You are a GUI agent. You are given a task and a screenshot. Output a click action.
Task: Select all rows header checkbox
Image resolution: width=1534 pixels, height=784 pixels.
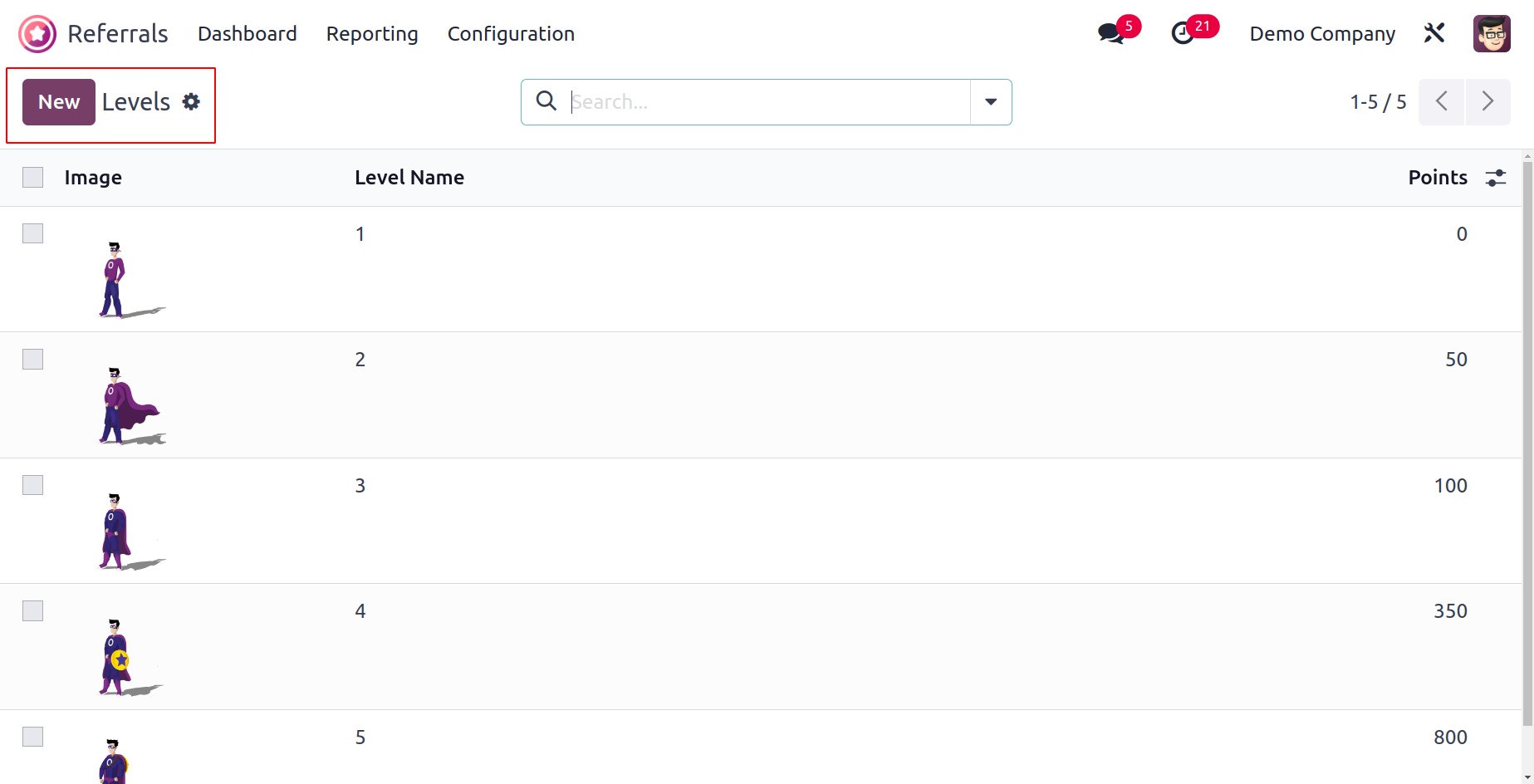point(32,177)
